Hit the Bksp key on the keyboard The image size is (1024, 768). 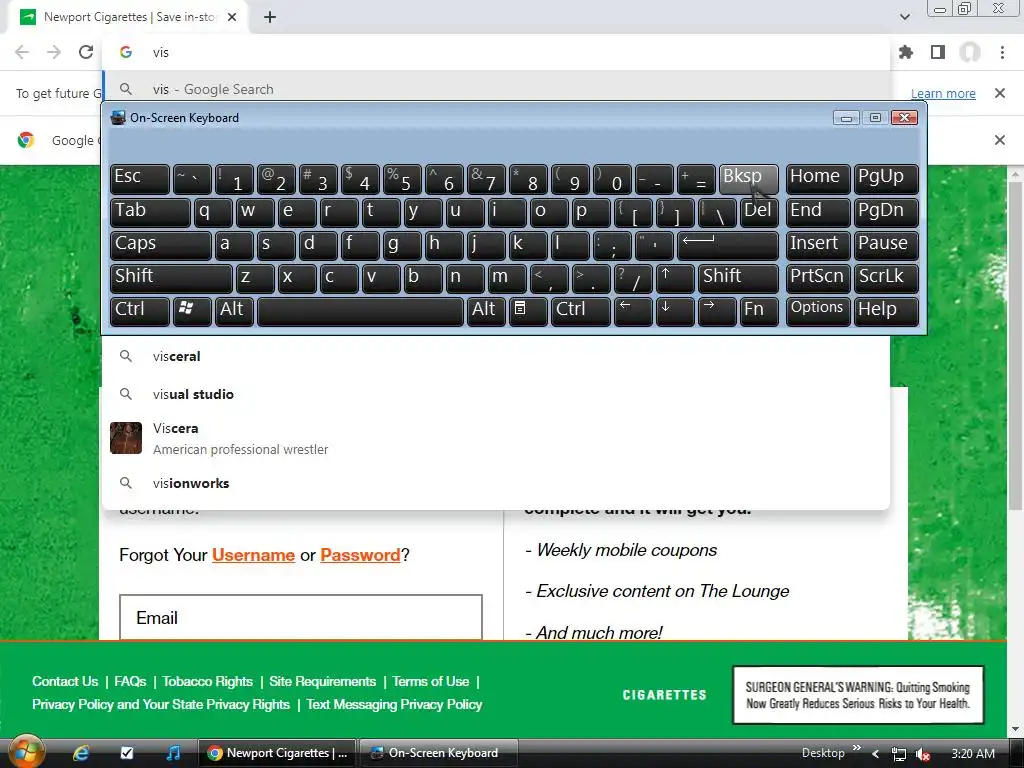point(748,179)
